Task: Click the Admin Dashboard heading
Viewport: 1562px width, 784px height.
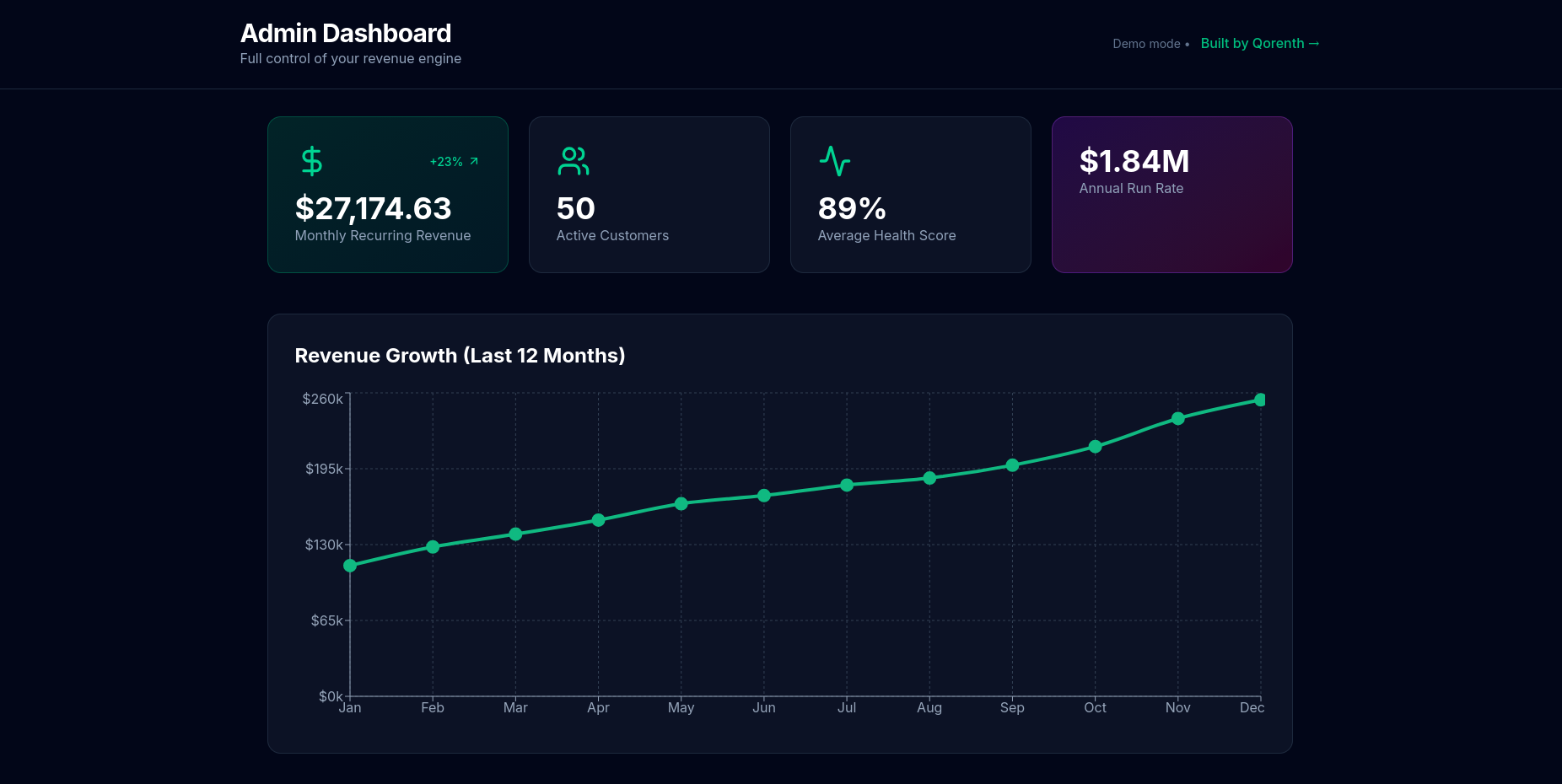Action: (x=346, y=33)
